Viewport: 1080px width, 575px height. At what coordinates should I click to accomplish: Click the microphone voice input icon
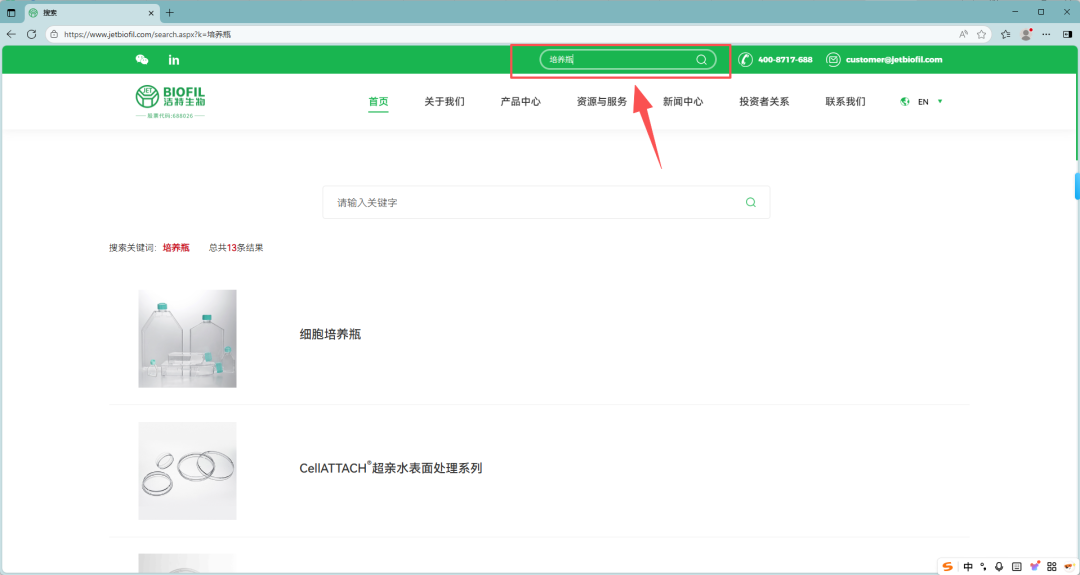pyautogui.click(x=999, y=566)
